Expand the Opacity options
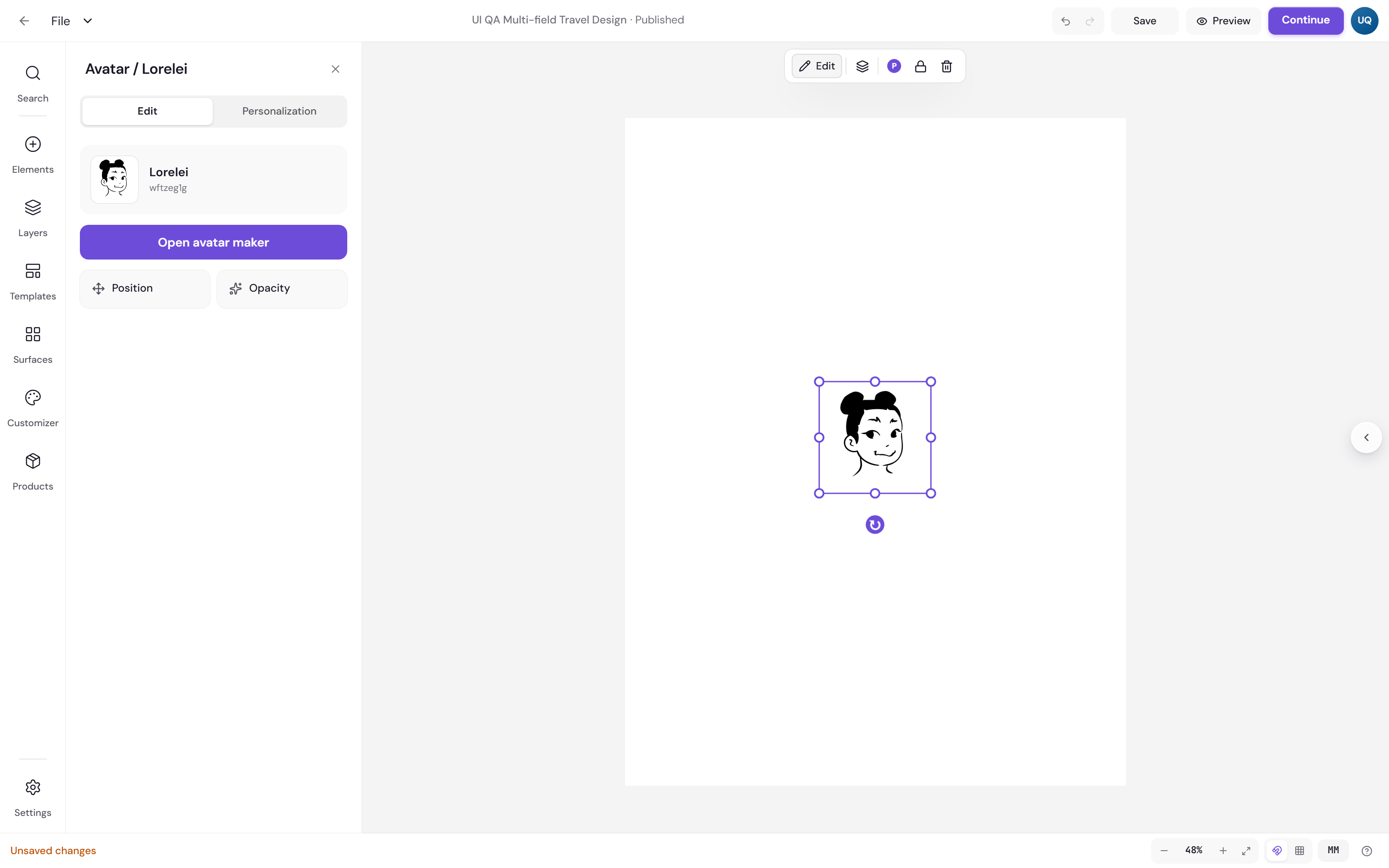 282,288
